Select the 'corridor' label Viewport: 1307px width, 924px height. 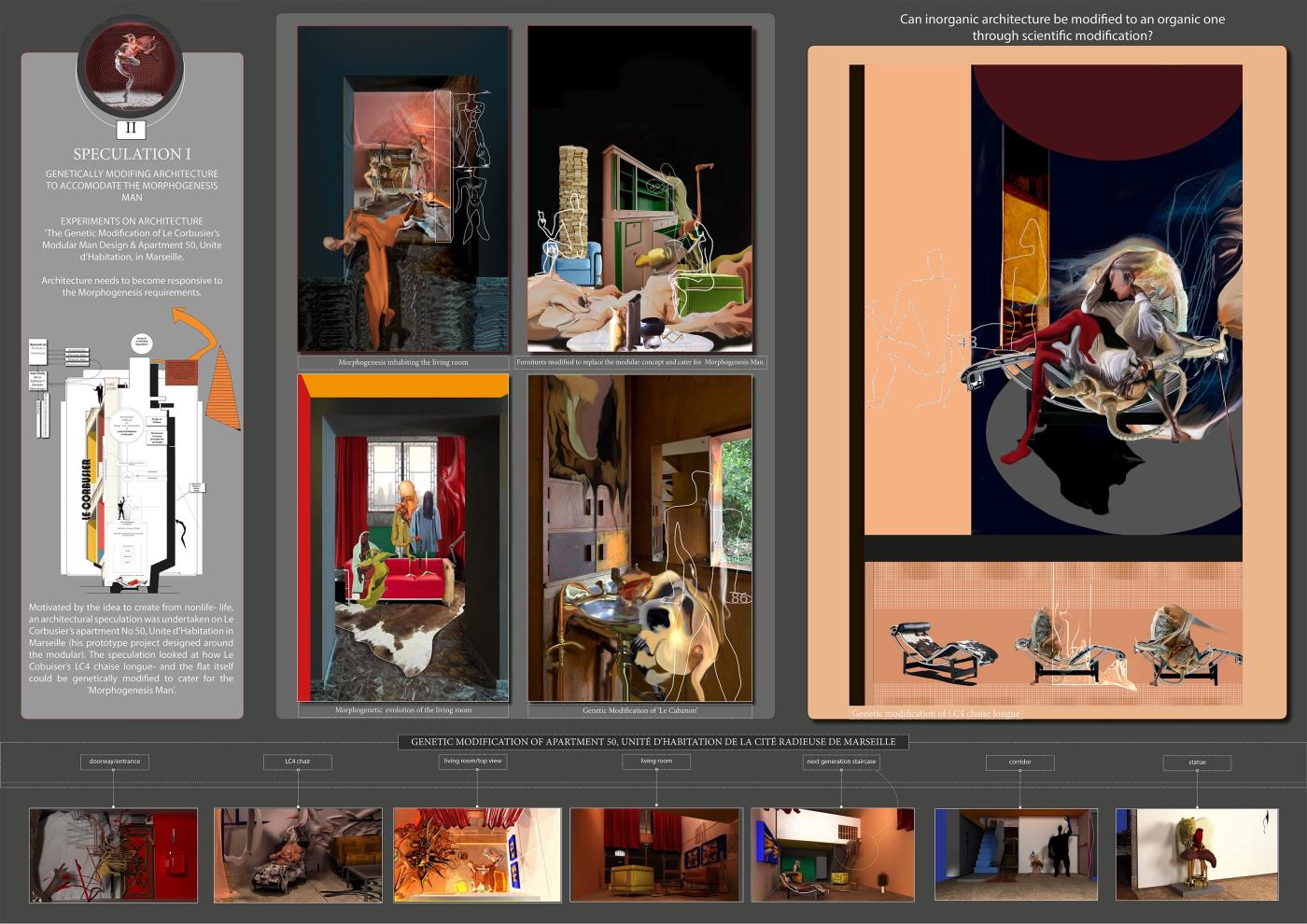pos(1019,763)
